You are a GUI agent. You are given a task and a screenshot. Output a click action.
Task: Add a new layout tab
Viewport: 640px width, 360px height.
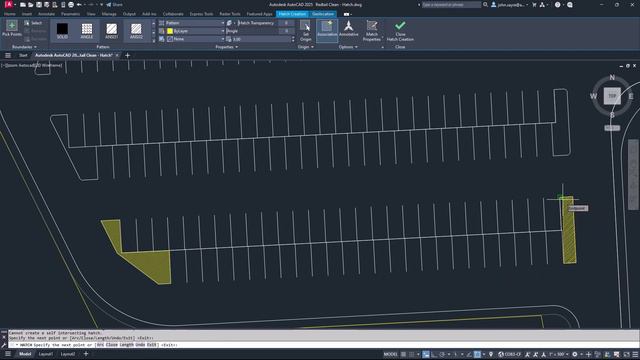pos(86,354)
